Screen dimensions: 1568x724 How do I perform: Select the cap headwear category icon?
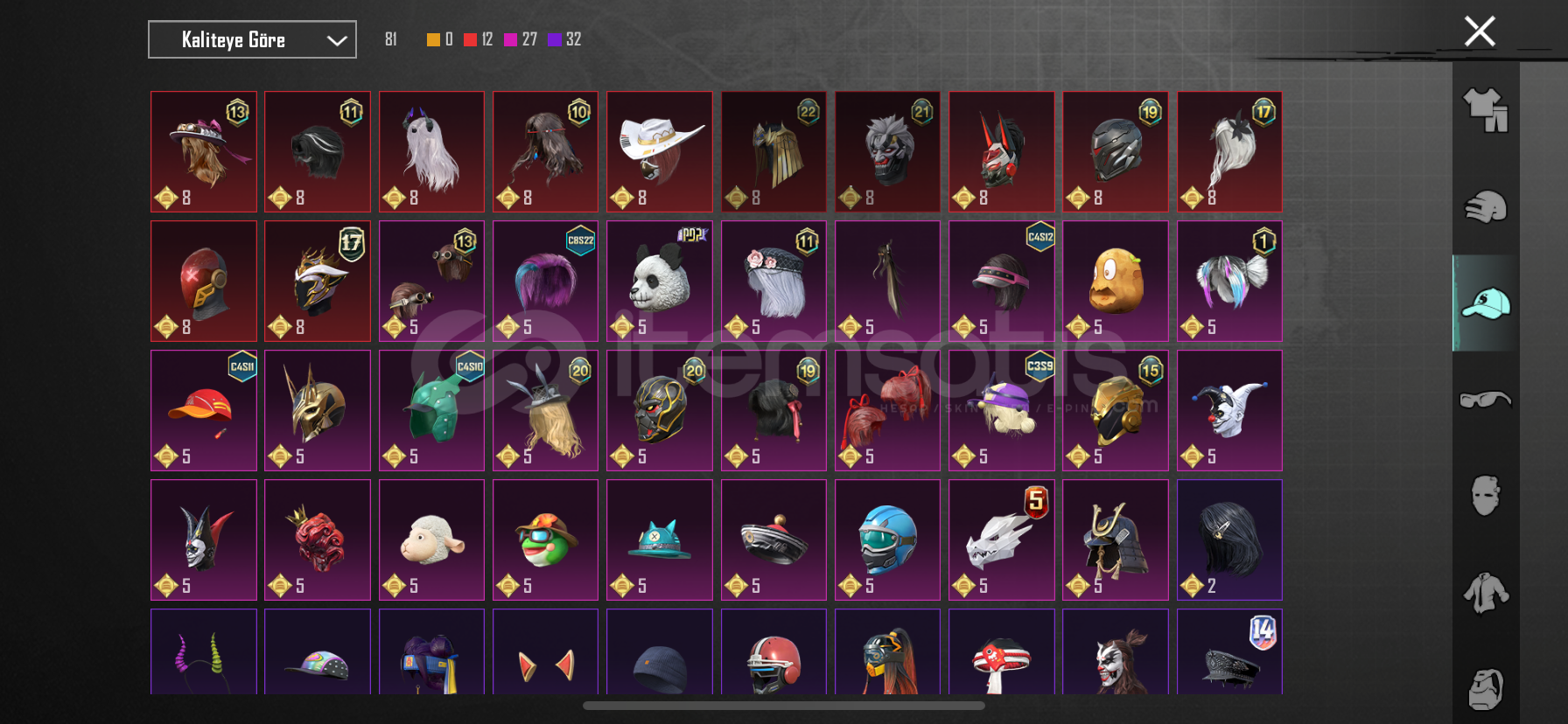tap(1486, 303)
